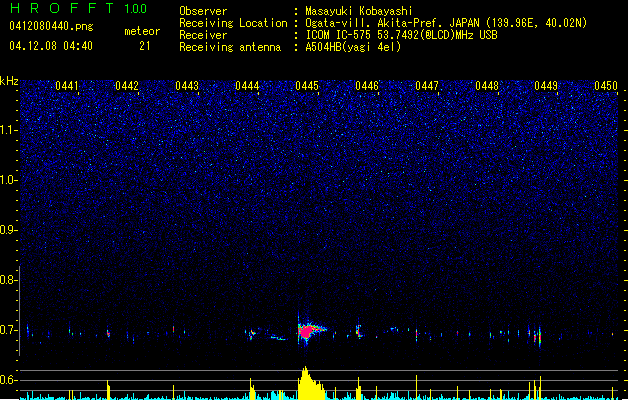The height and width of the screenshot is (400, 629).
Task: Click observer name Masayuki Kobayashi
Action: (x=359, y=11)
